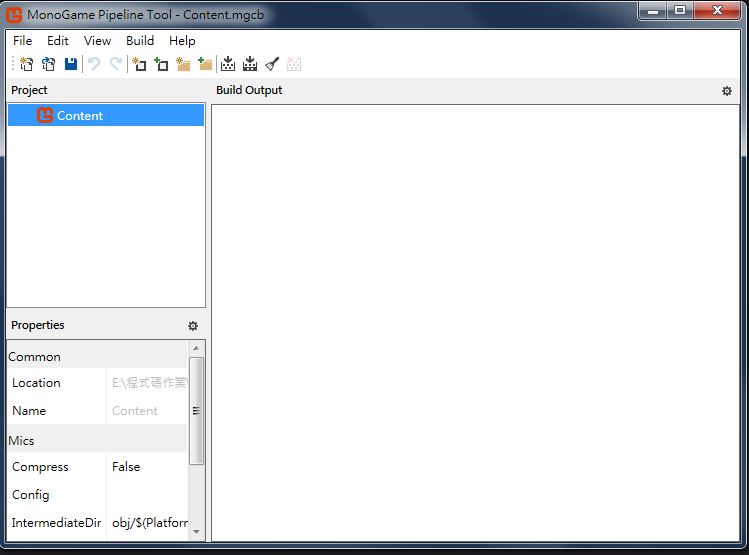Click the properties scrollbar thumb
749x555 pixels.
[196, 411]
